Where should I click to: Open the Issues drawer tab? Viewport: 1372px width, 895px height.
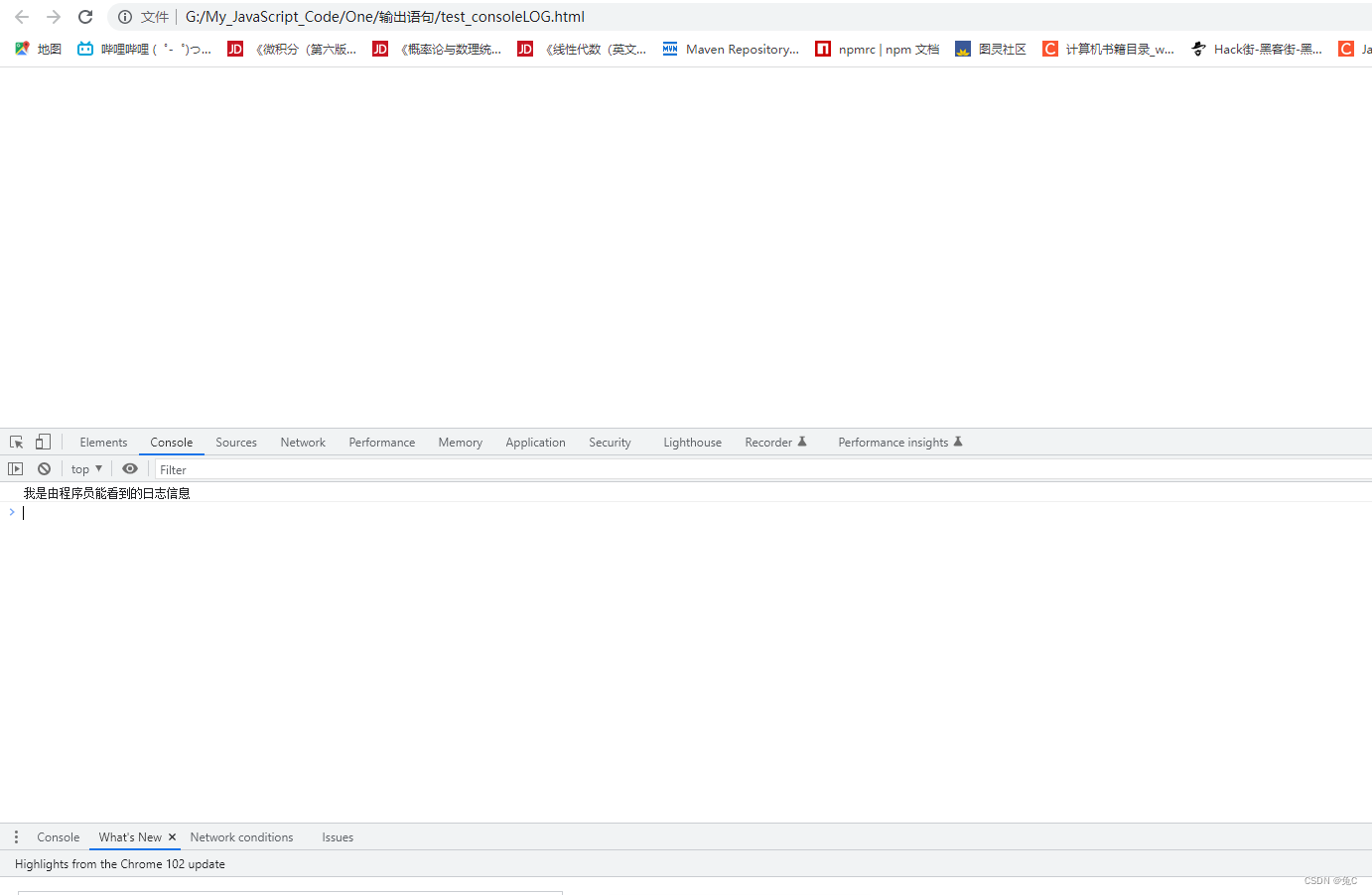click(338, 837)
